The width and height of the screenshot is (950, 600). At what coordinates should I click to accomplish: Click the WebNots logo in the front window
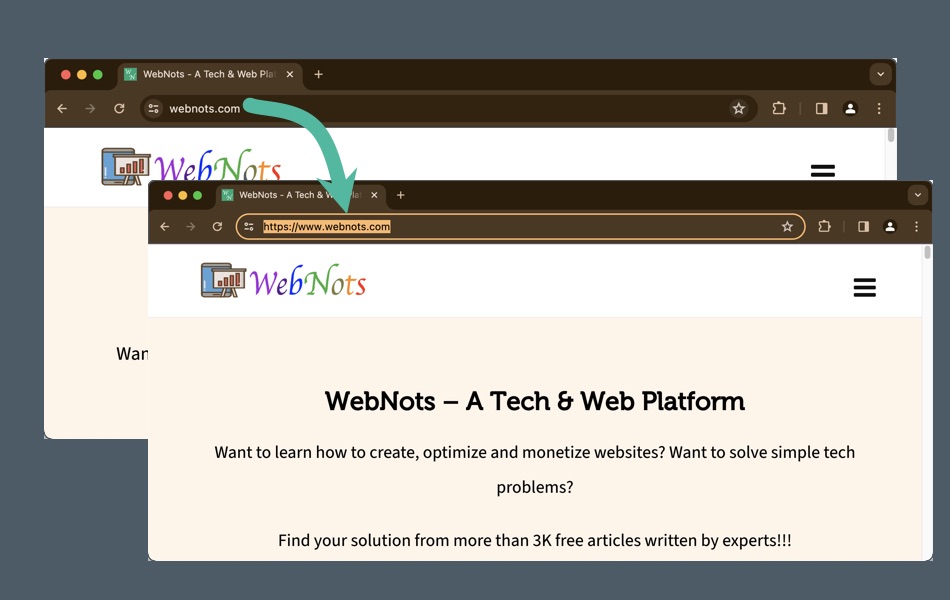coord(284,280)
